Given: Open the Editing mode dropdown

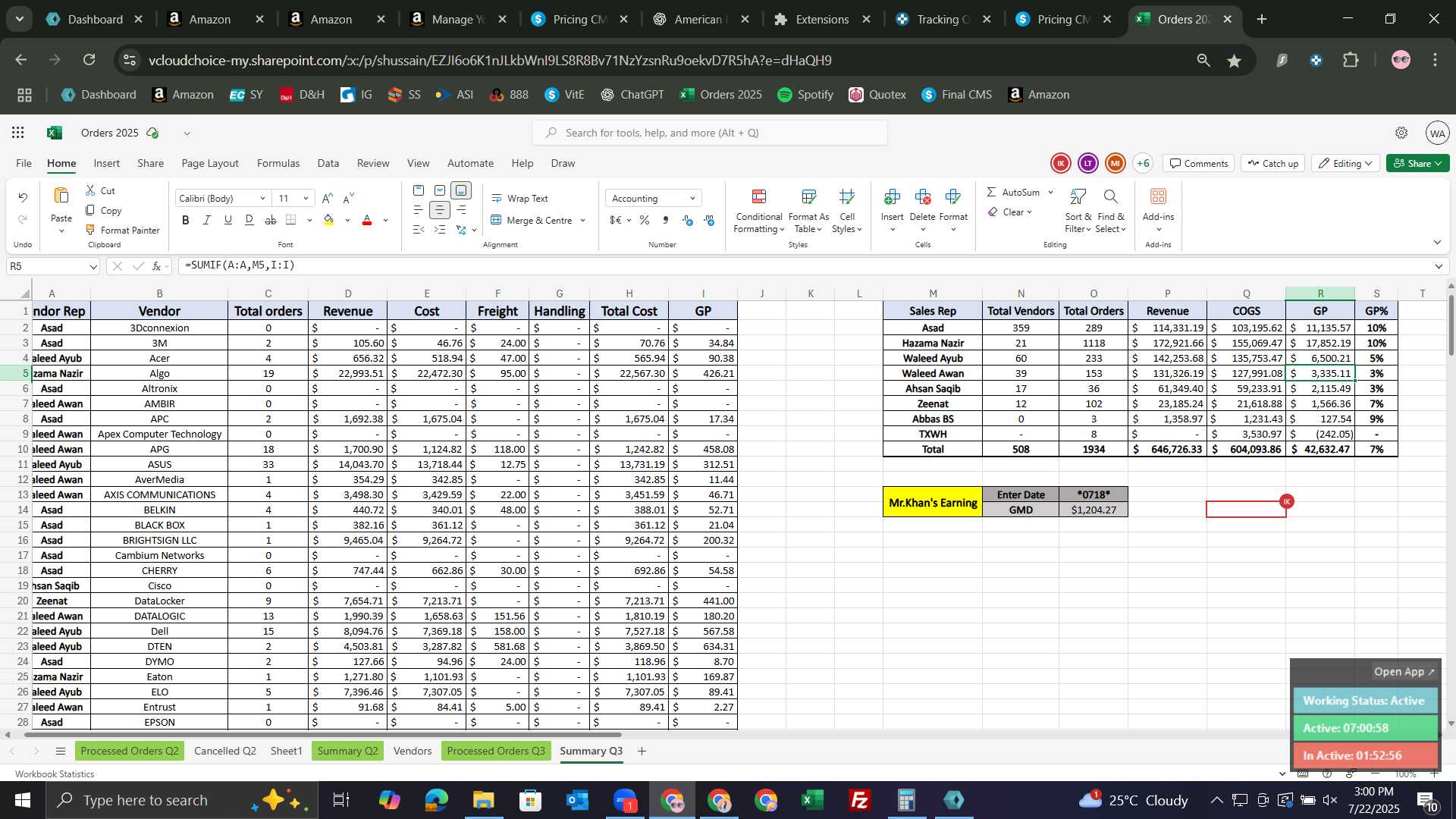Looking at the screenshot, I should coord(1346,163).
